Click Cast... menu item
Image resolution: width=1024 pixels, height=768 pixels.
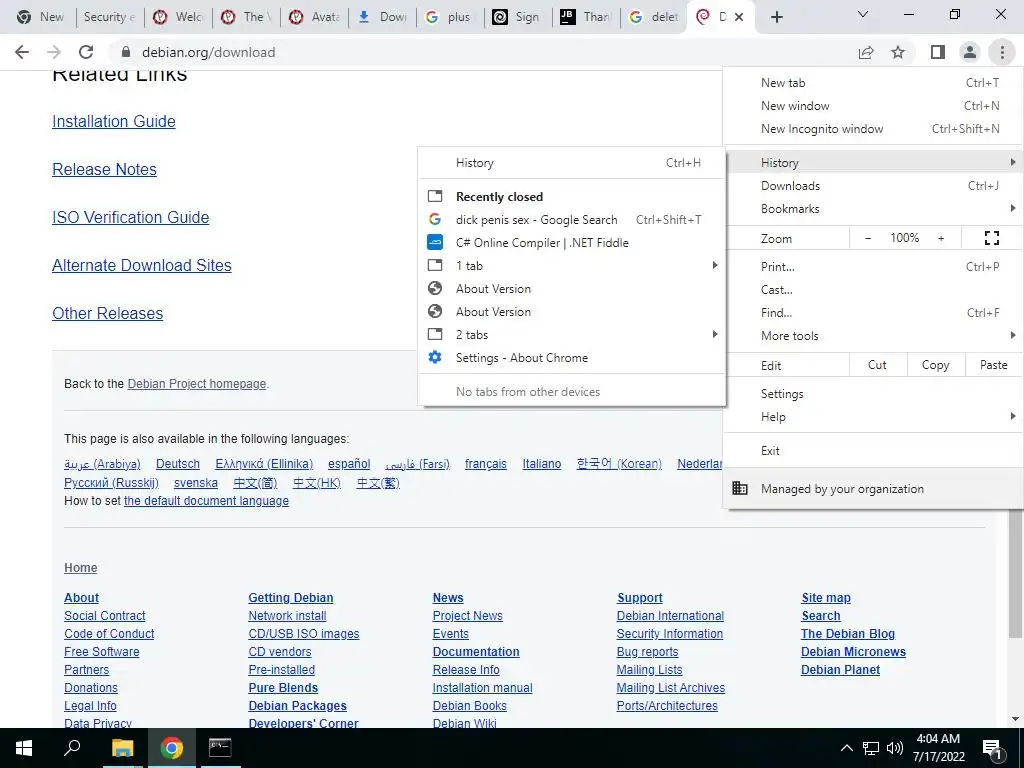point(873,289)
